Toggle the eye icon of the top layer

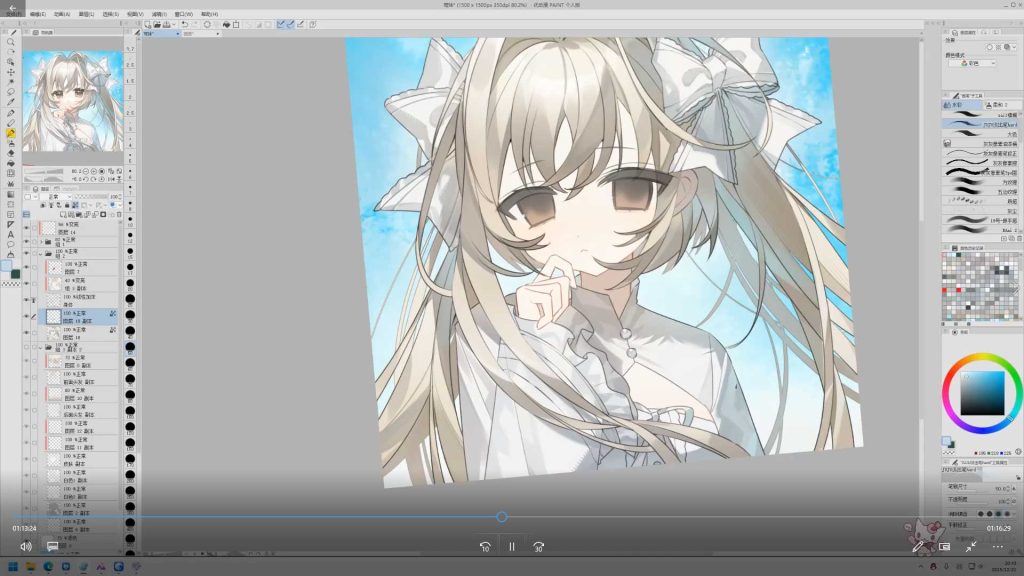pyautogui.click(x=27, y=226)
